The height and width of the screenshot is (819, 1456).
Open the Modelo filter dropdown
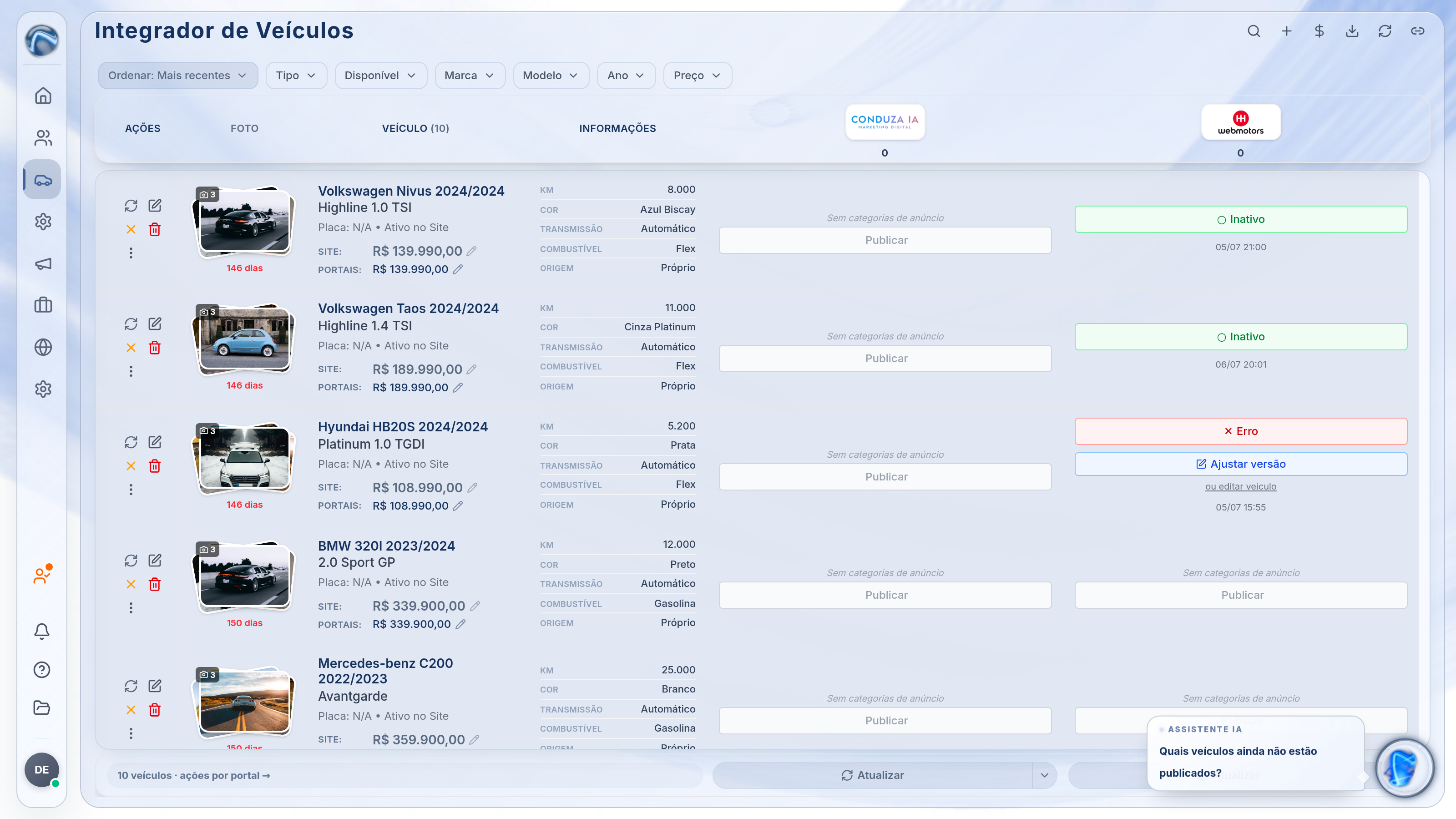551,76
